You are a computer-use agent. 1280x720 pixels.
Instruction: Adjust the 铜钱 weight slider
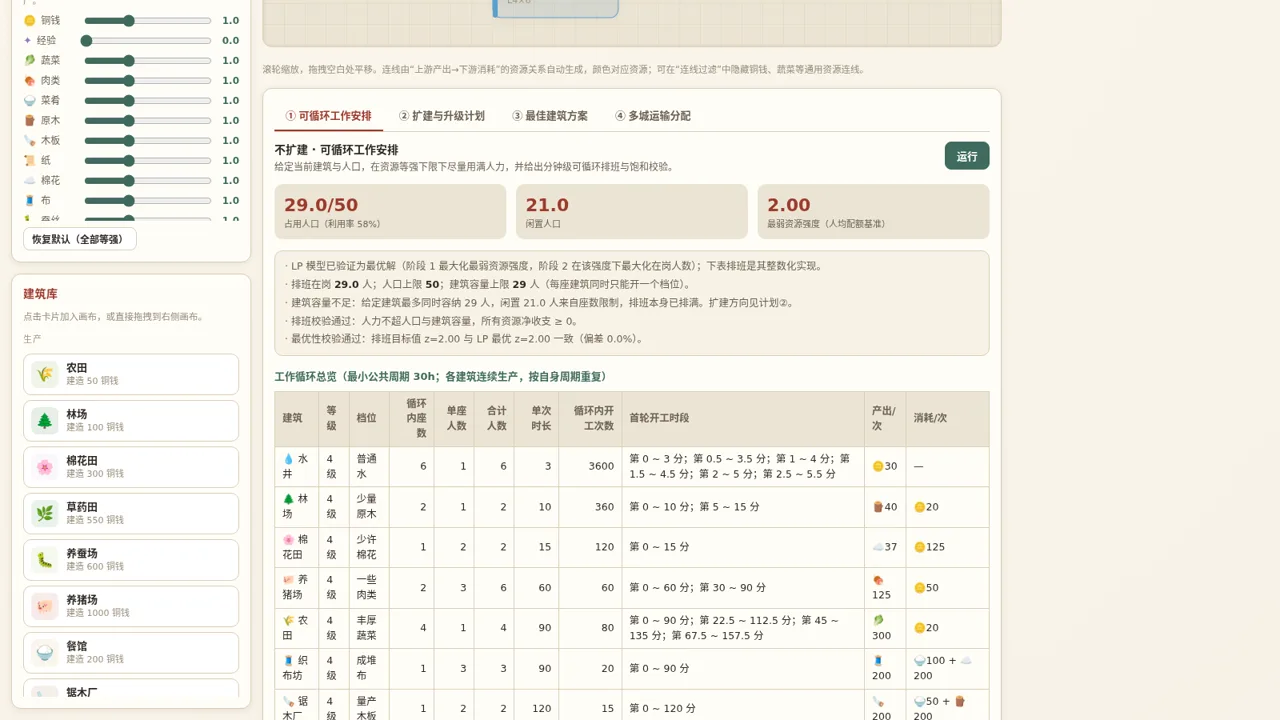(148, 20)
